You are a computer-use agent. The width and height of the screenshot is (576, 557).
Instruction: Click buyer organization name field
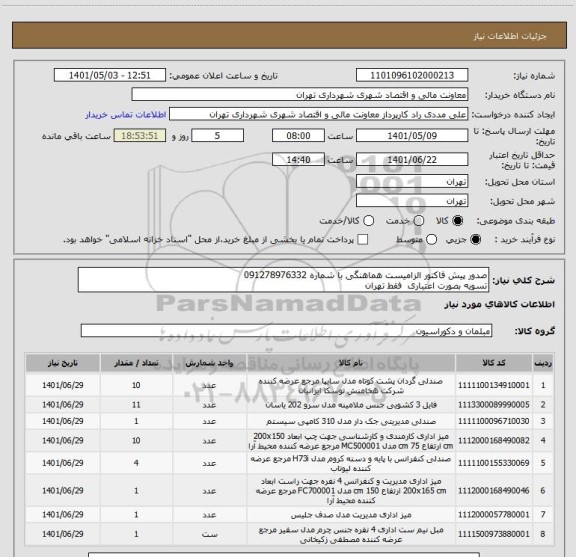pos(300,95)
